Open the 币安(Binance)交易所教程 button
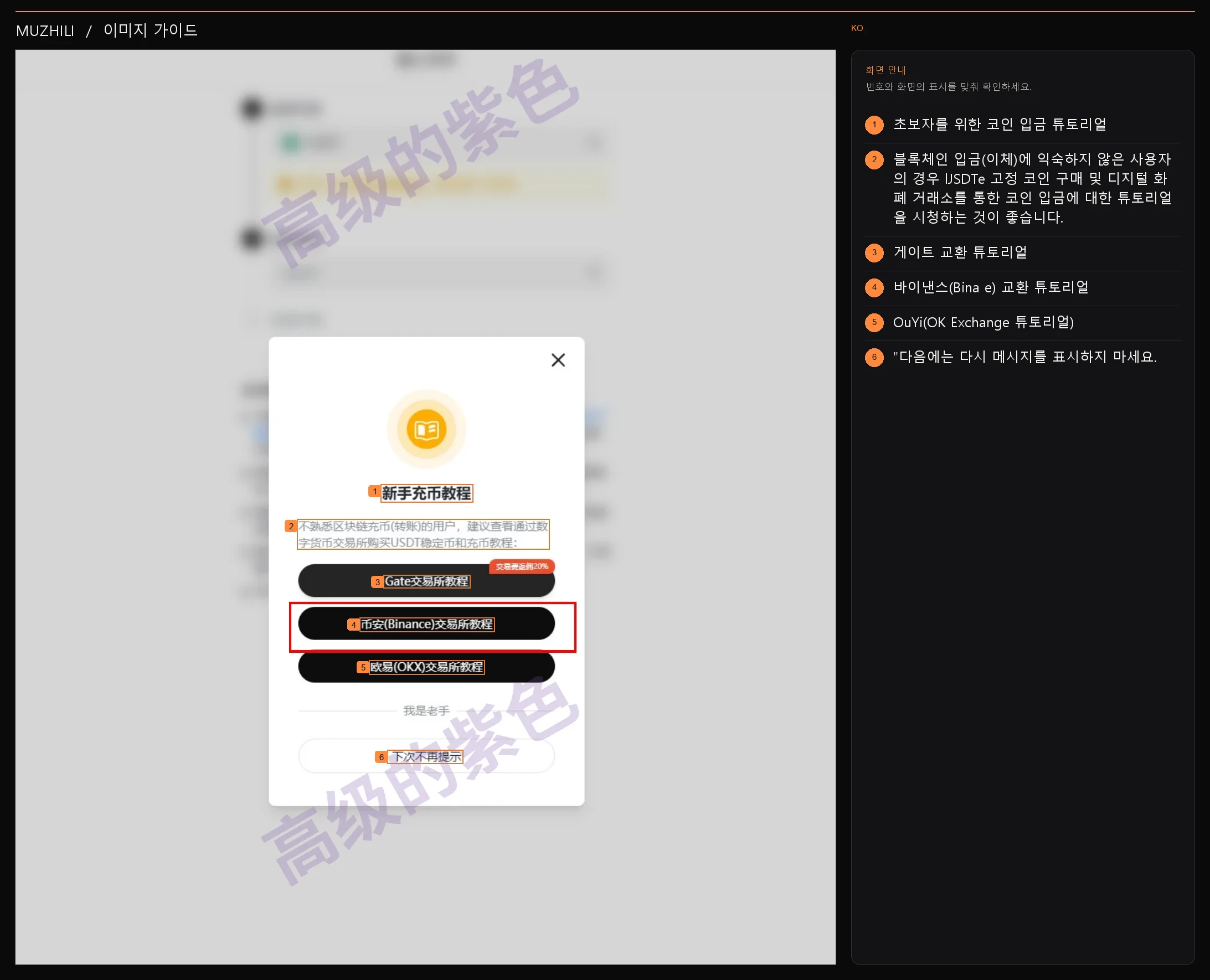 [426, 624]
